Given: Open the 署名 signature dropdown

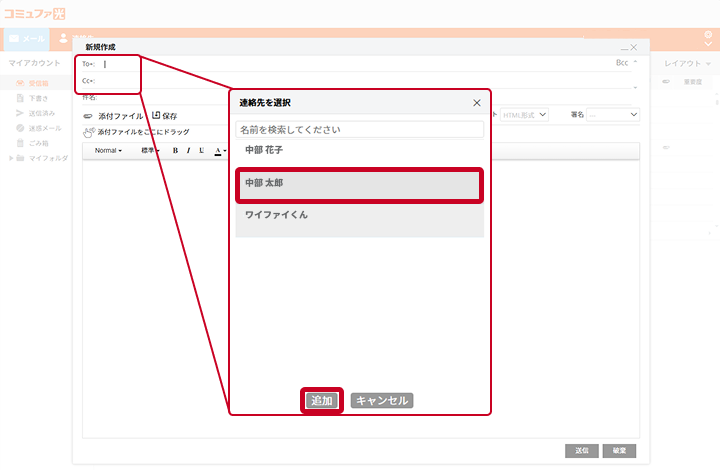Looking at the screenshot, I should point(612,115).
